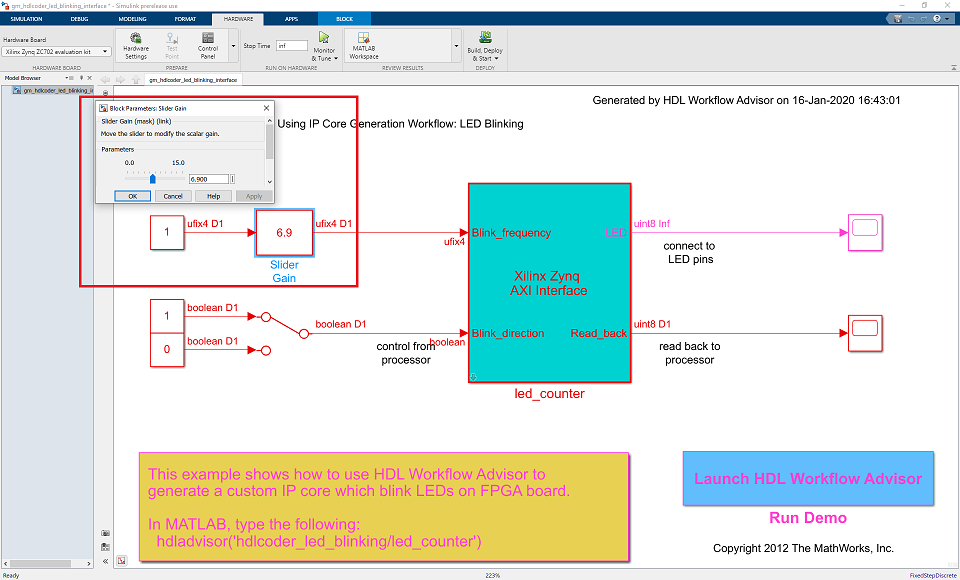Image resolution: width=960 pixels, height=580 pixels.
Task: Click the Stop Time input field
Action: point(292,46)
